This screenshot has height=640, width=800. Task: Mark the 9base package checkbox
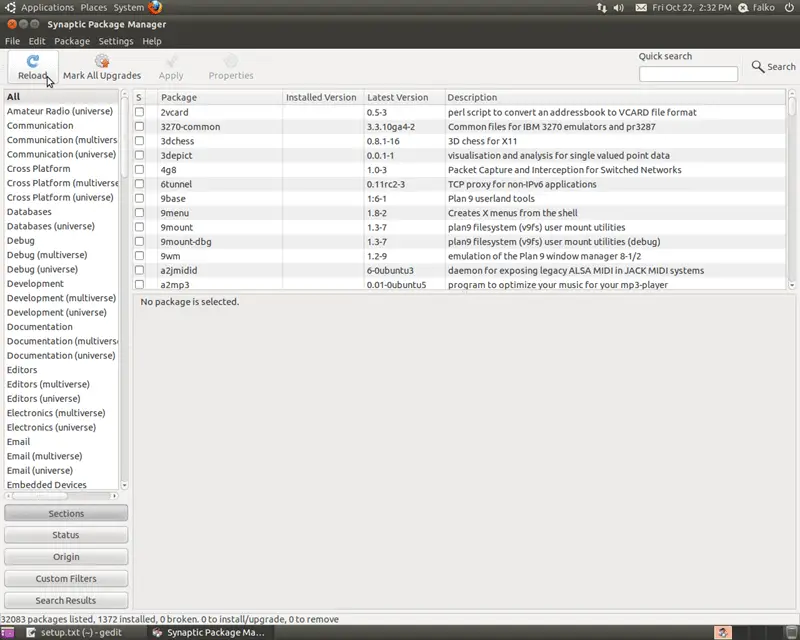click(x=139, y=198)
